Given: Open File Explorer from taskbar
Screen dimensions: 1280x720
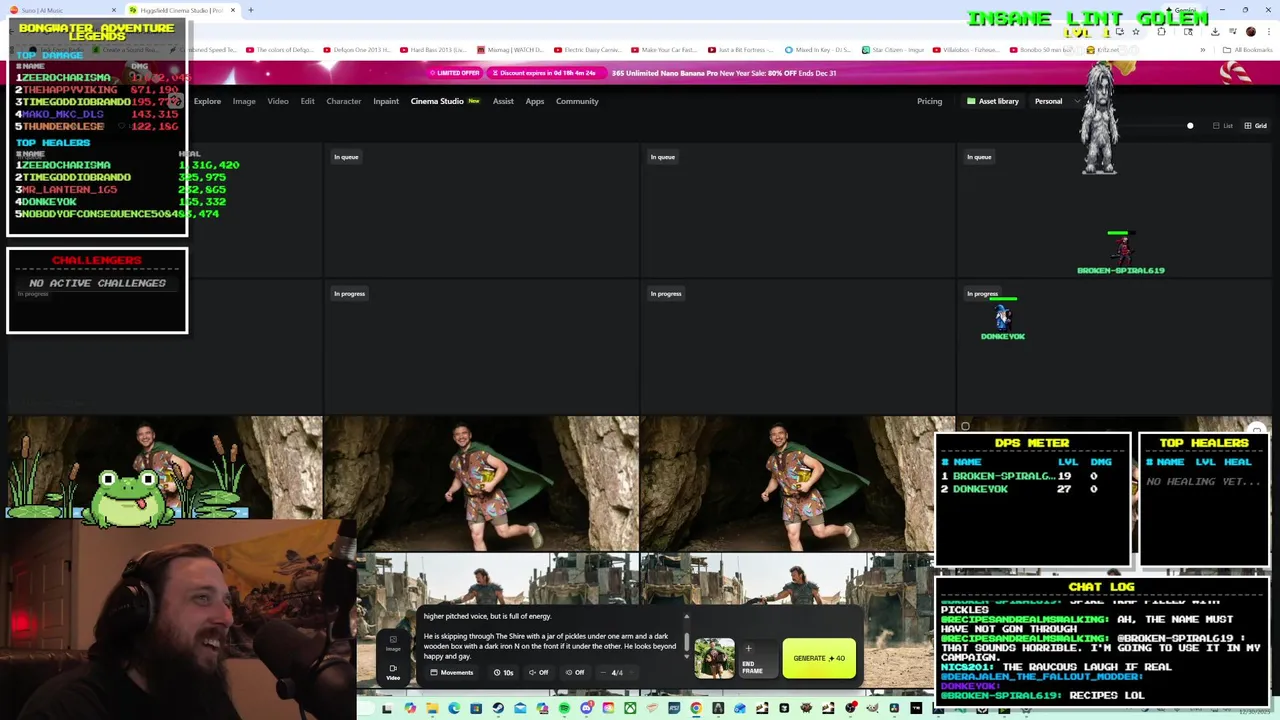Looking at the screenshot, I should pos(432,709).
